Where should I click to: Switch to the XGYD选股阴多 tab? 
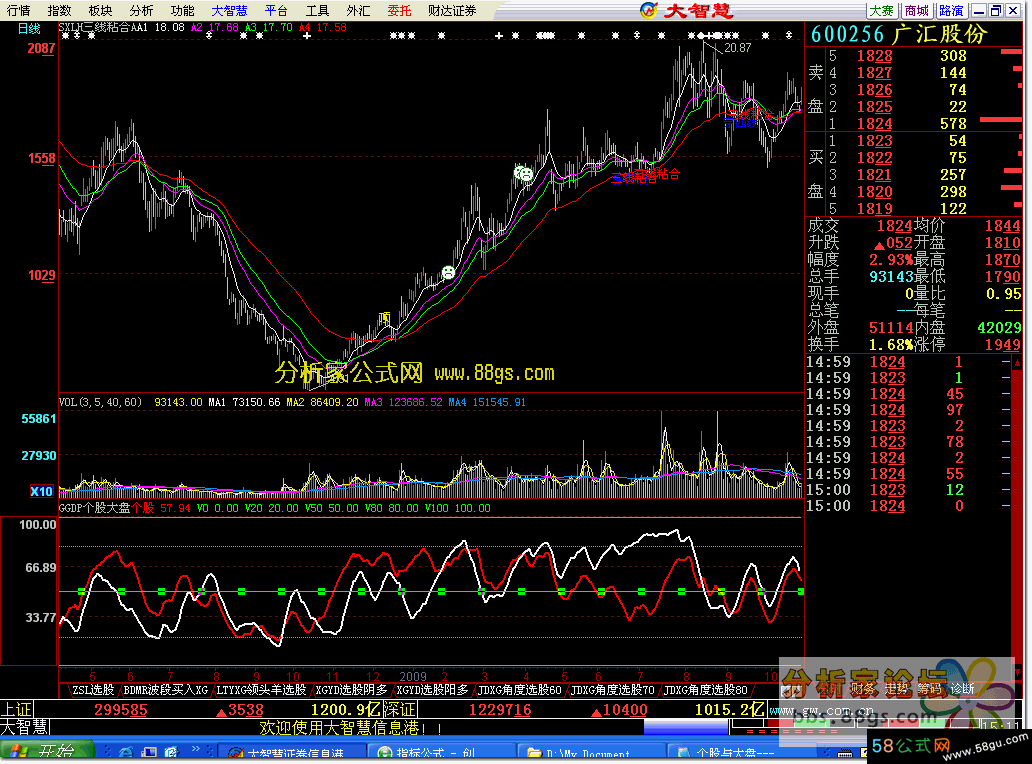tap(351, 690)
